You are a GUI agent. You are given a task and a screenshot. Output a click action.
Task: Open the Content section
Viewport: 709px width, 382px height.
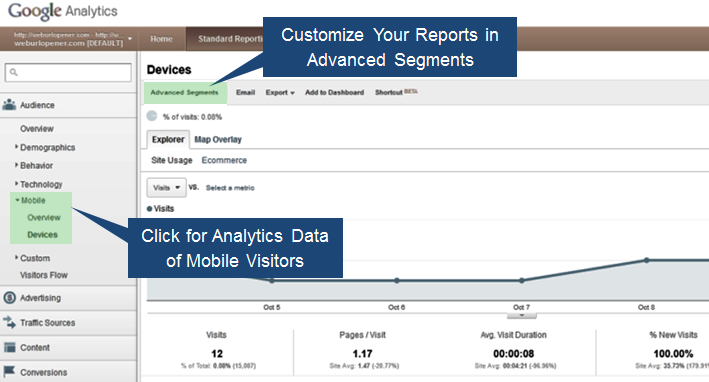pos(68,348)
